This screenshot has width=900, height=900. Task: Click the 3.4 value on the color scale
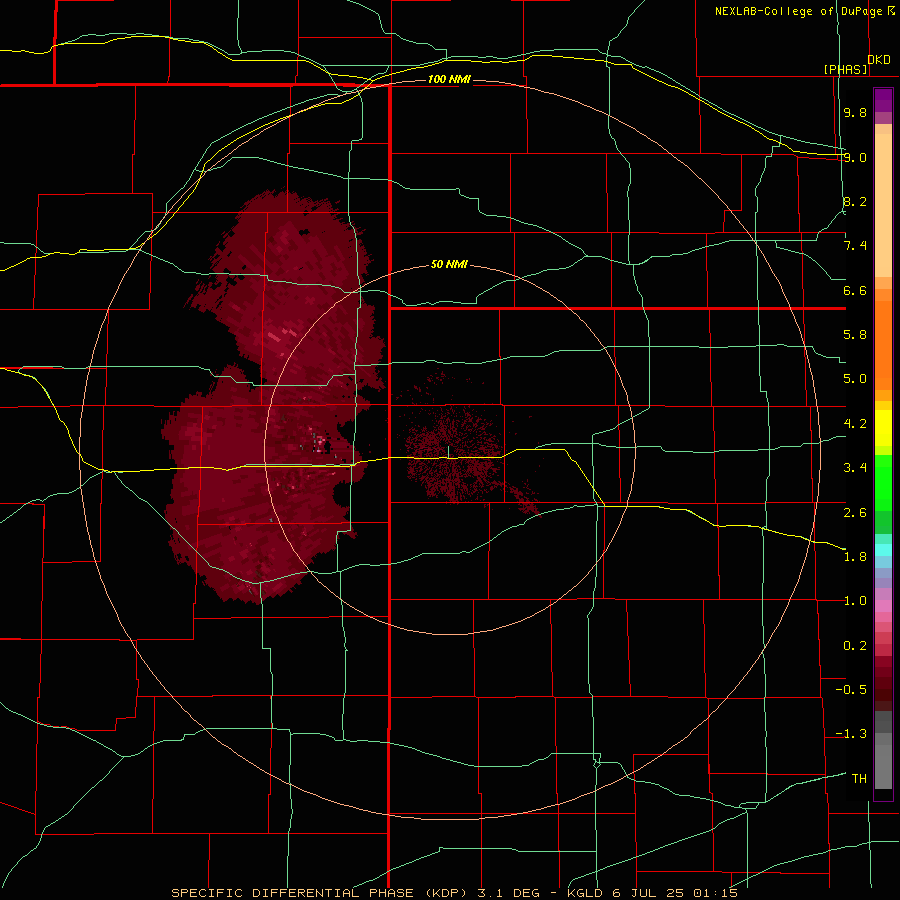click(855, 468)
